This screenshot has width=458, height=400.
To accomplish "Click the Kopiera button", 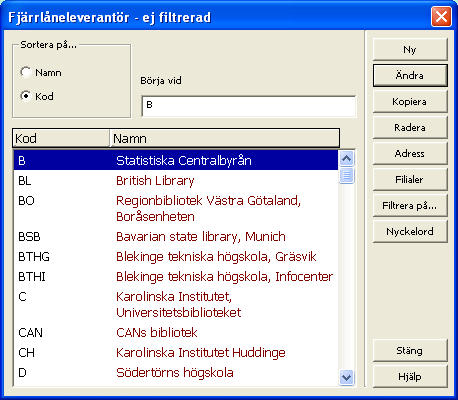I will [410, 102].
